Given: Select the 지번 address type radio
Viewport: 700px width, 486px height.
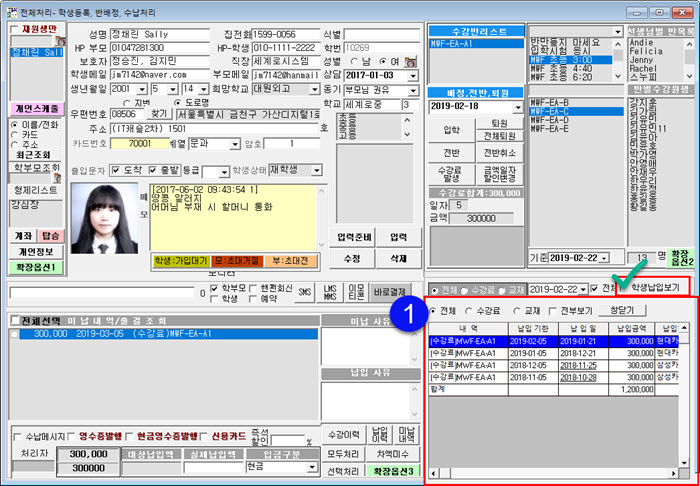Looking at the screenshot, I should click(126, 103).
